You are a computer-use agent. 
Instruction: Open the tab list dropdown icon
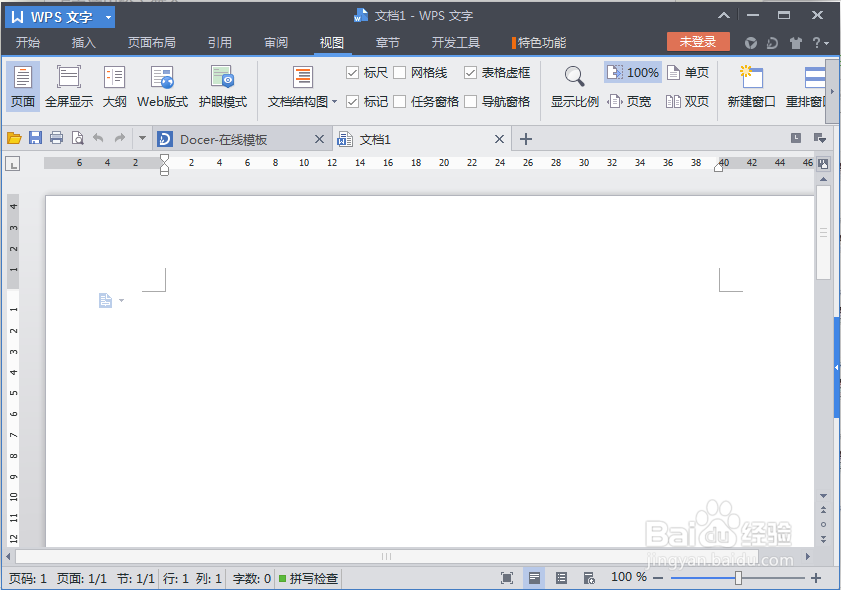coord(820,138)
